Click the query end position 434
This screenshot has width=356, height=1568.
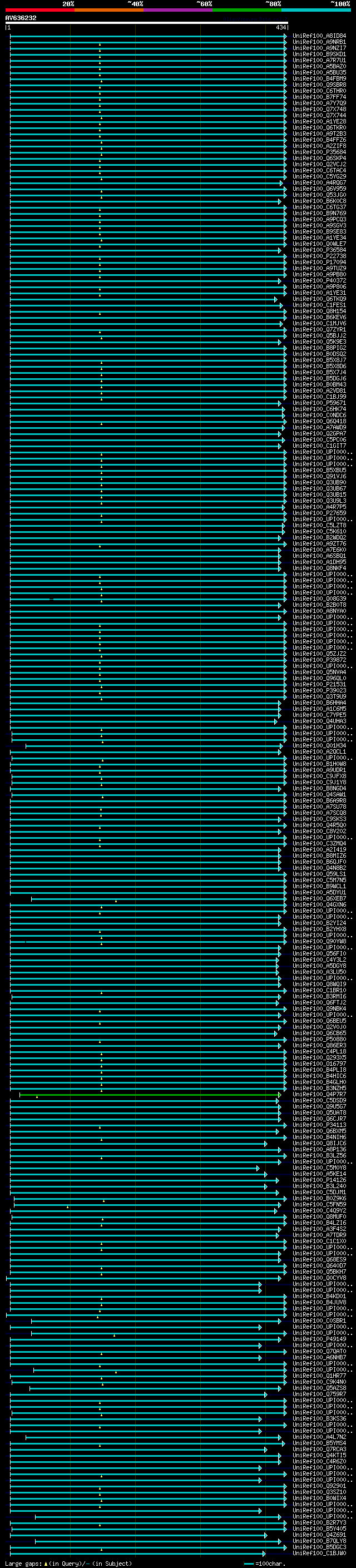(x=280, y=27)
